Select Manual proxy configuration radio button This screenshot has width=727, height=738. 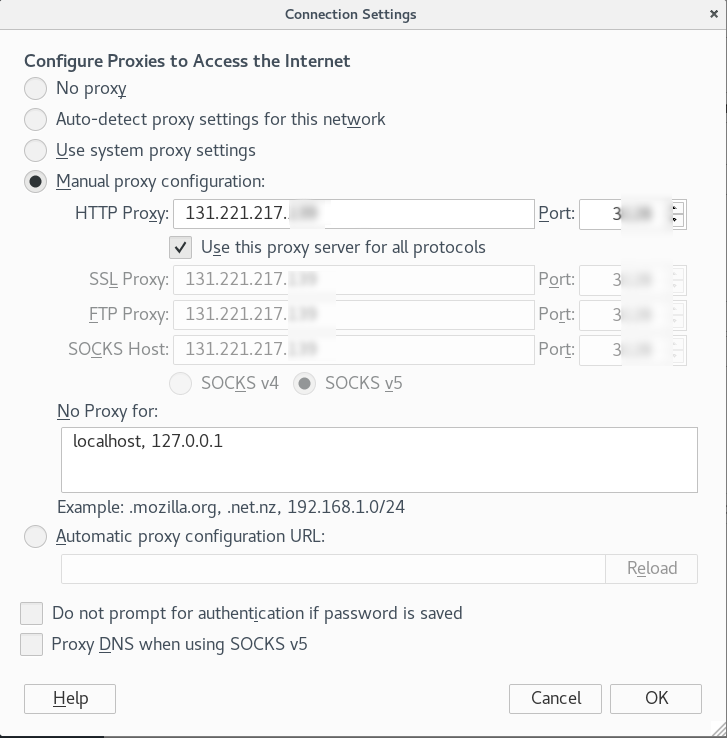tap(35, 182)
